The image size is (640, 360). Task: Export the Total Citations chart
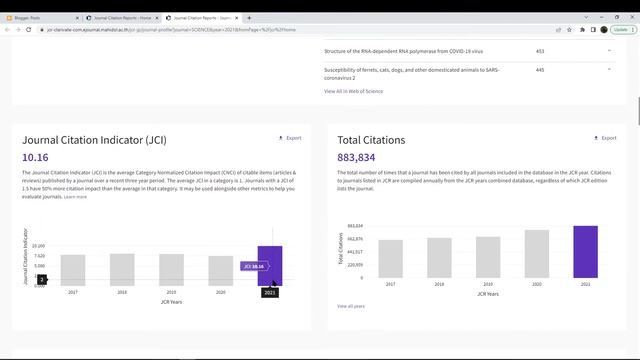[605, 138]
